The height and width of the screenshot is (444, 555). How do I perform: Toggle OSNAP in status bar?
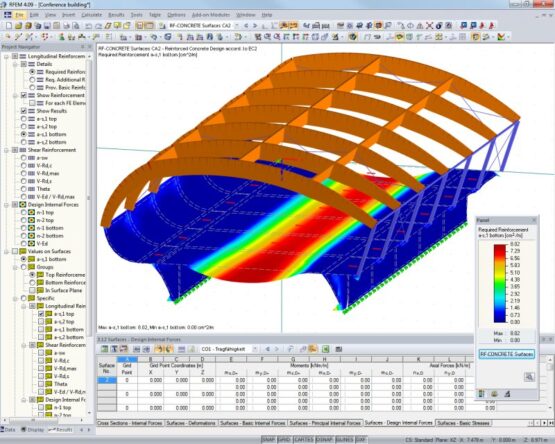pos(324,440)
